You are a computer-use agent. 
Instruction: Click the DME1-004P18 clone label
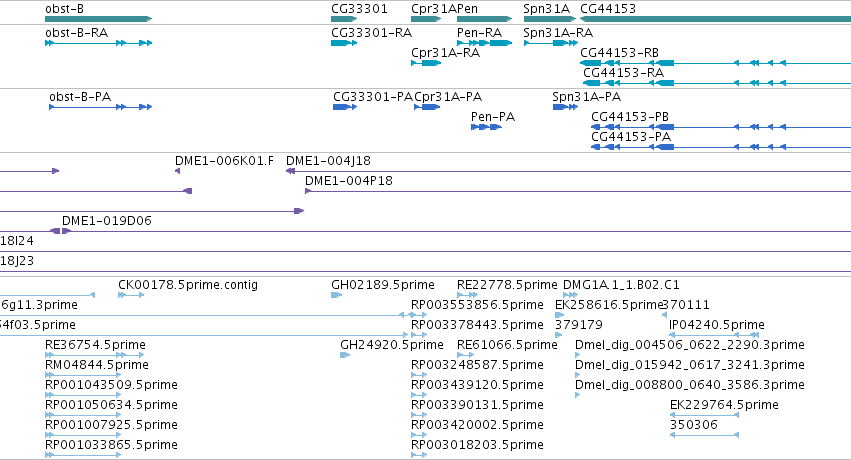(x=348, y=181)
